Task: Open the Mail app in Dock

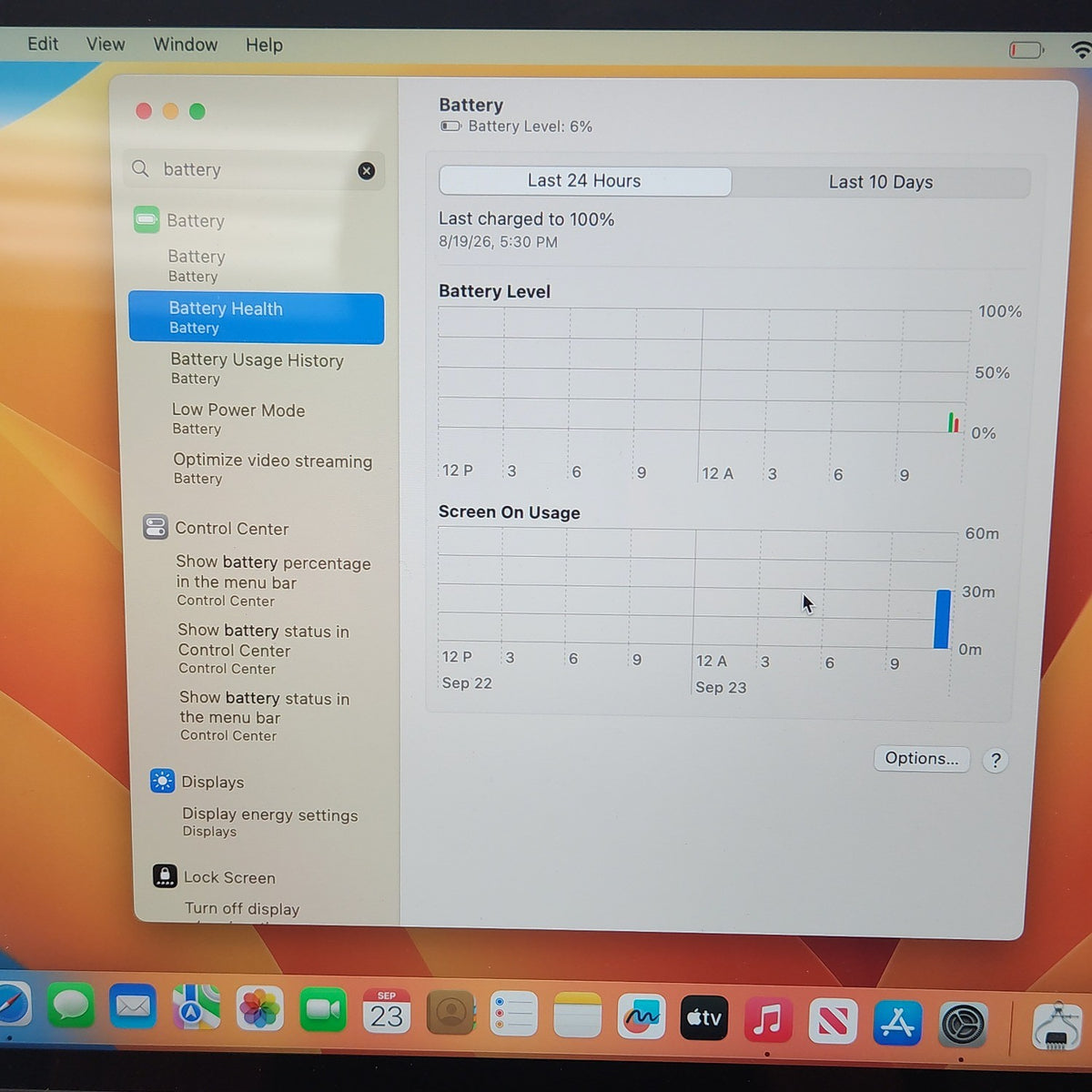Action: [x=133, y=1007]
